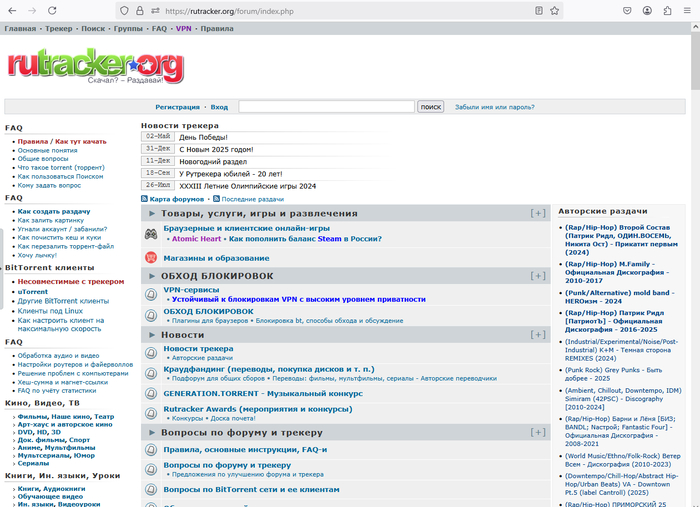The width and height of the screenshot is (700, 507).
Task: Click forum icon beside Новости трекера forum
Action: click(151, 353)
